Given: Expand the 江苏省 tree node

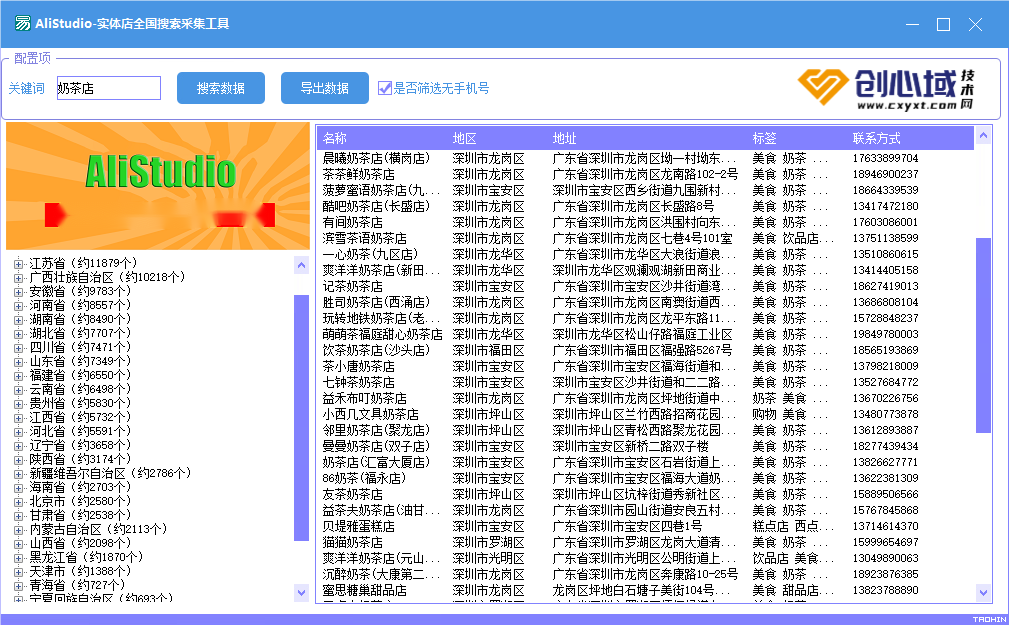Looking at the screenshot, I should point(18,263).
